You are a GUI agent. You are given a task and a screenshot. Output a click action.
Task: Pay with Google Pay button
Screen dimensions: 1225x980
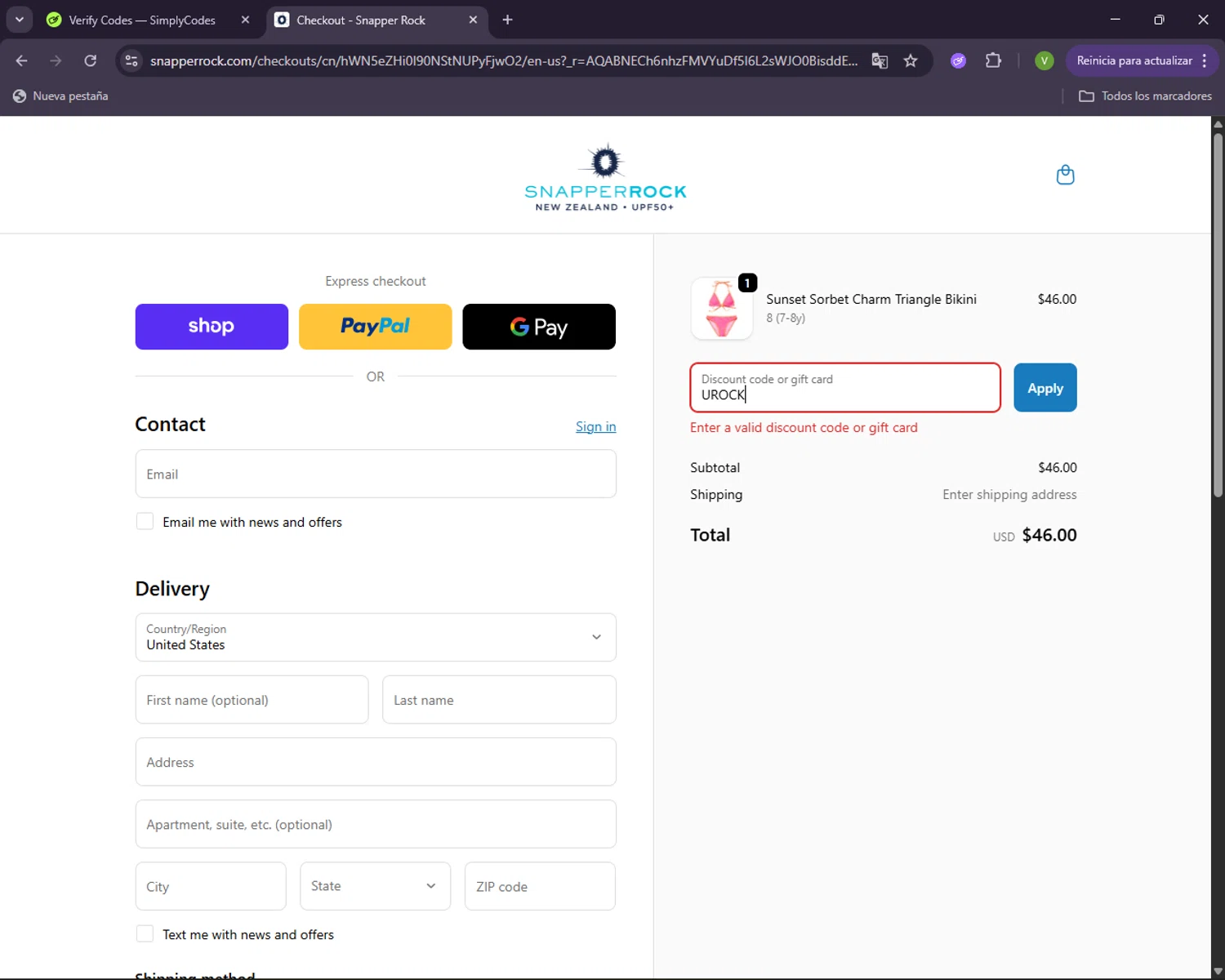[x=539, y=327]
